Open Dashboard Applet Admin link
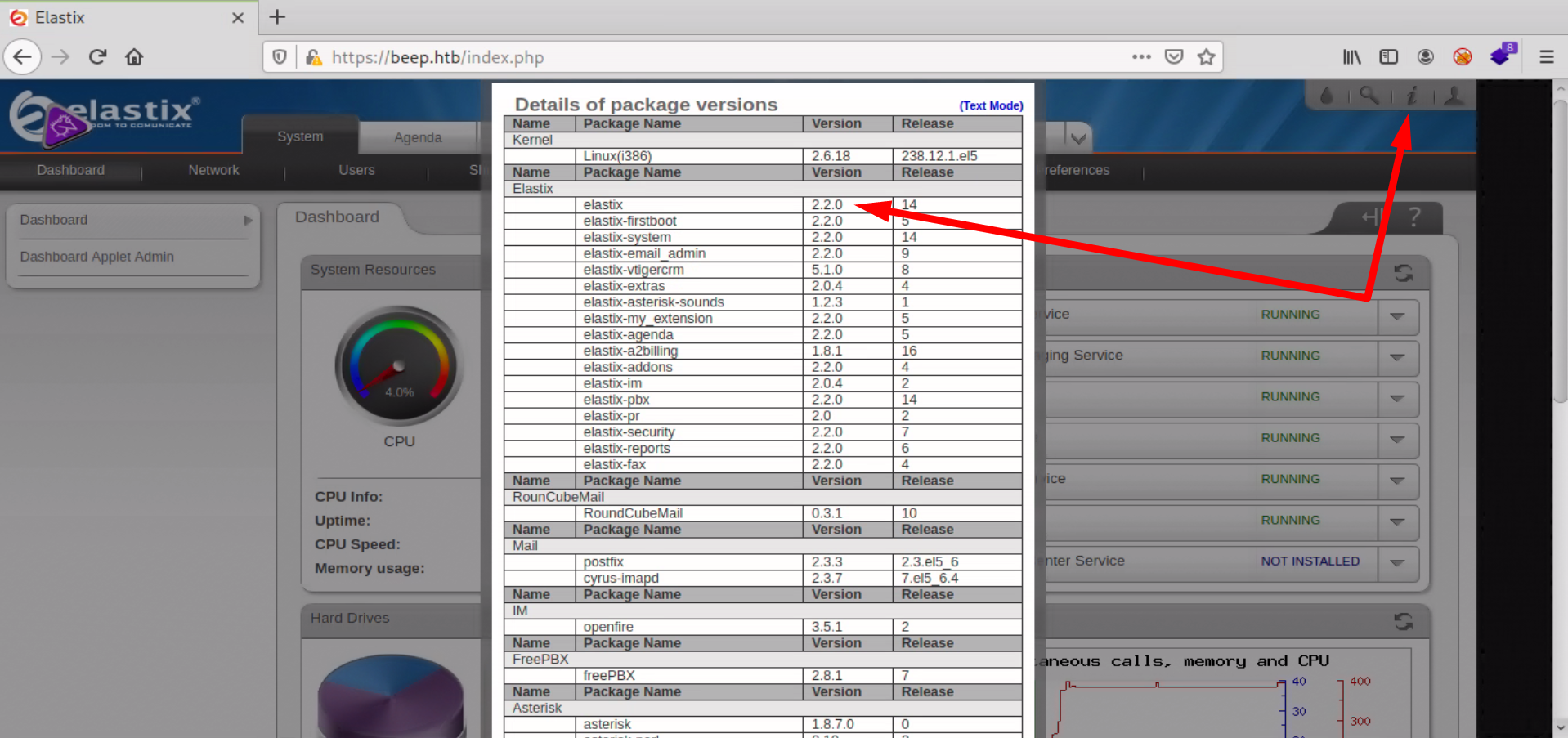 tap(96, 257)
